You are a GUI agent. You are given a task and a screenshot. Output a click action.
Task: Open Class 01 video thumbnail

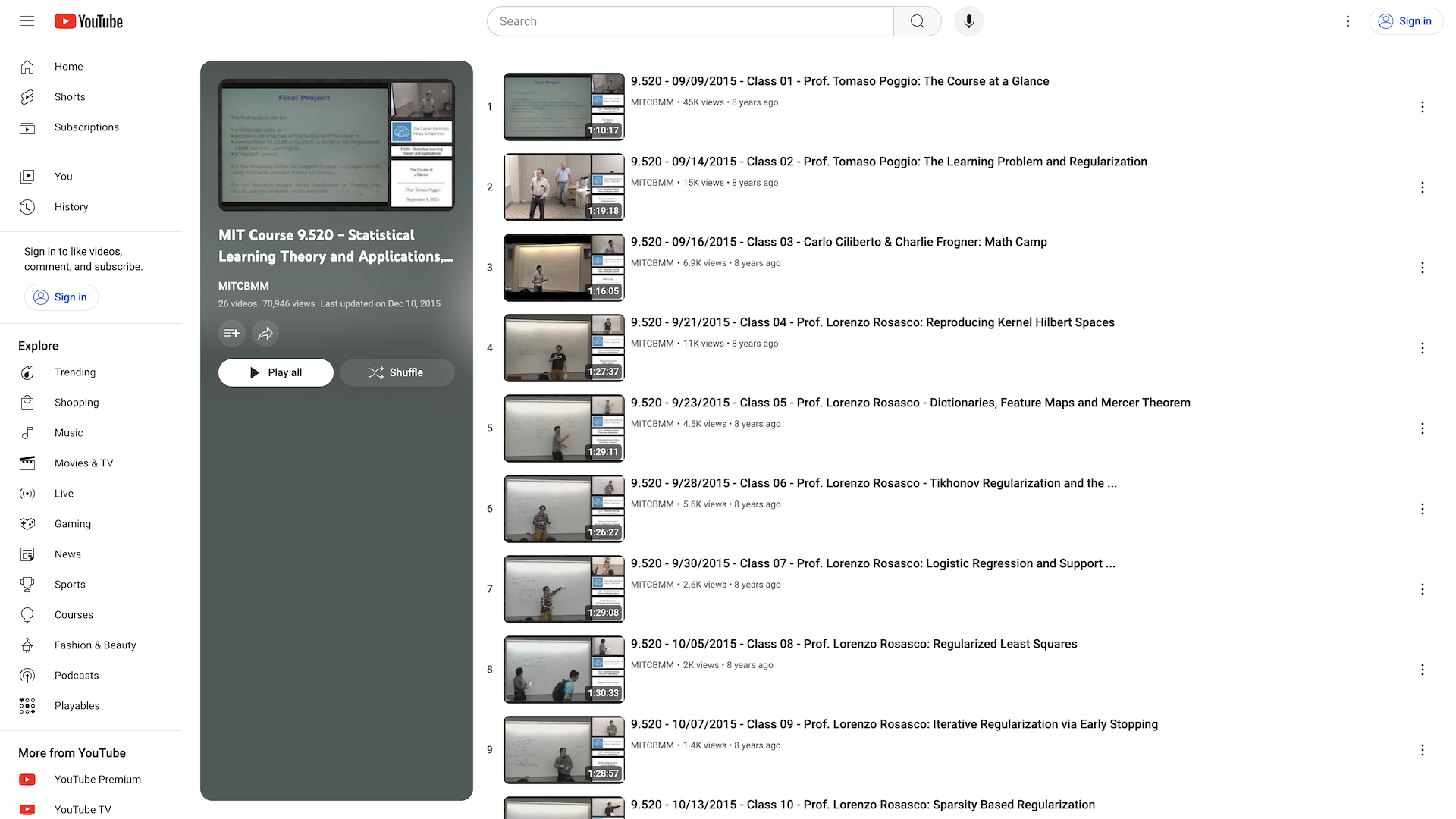(564, 107)
